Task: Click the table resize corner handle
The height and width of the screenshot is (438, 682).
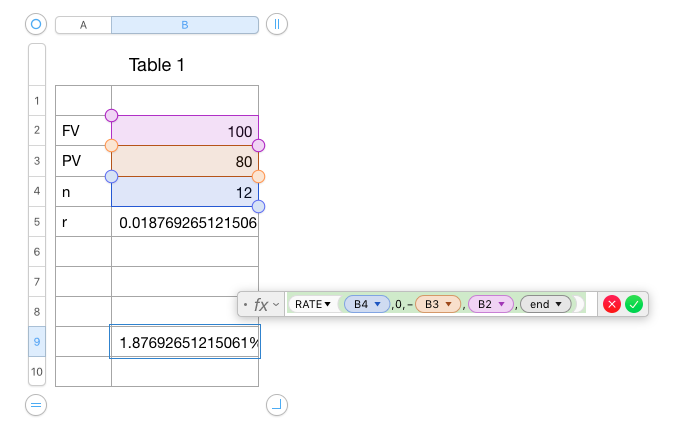Action: pyautogui.click(x=277, y=405)
